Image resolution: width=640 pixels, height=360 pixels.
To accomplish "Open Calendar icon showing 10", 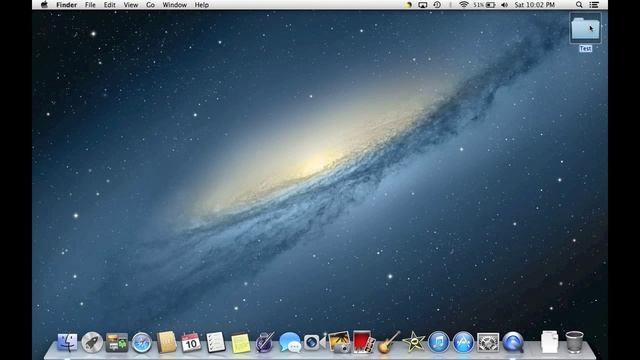I will pyautogui.click(x=191, y=342).
